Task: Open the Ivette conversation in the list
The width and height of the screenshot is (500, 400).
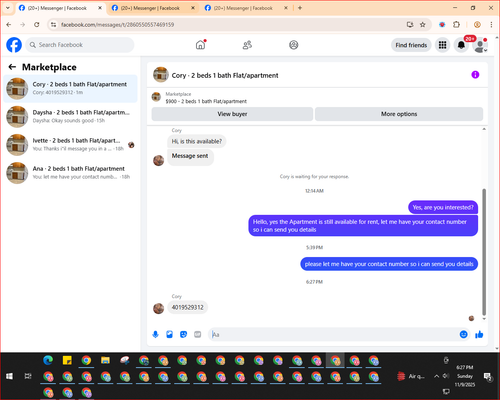Action: tap(70, 144)
